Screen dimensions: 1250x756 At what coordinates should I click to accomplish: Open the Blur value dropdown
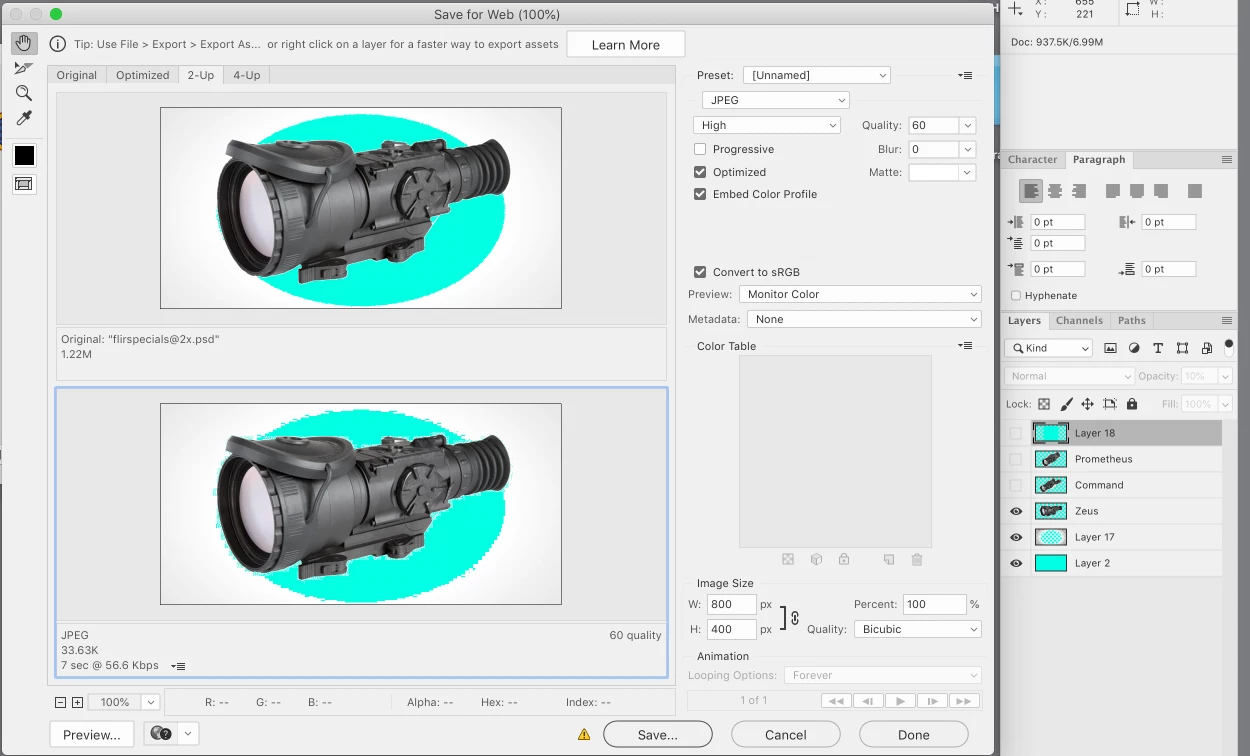point(967,149)
